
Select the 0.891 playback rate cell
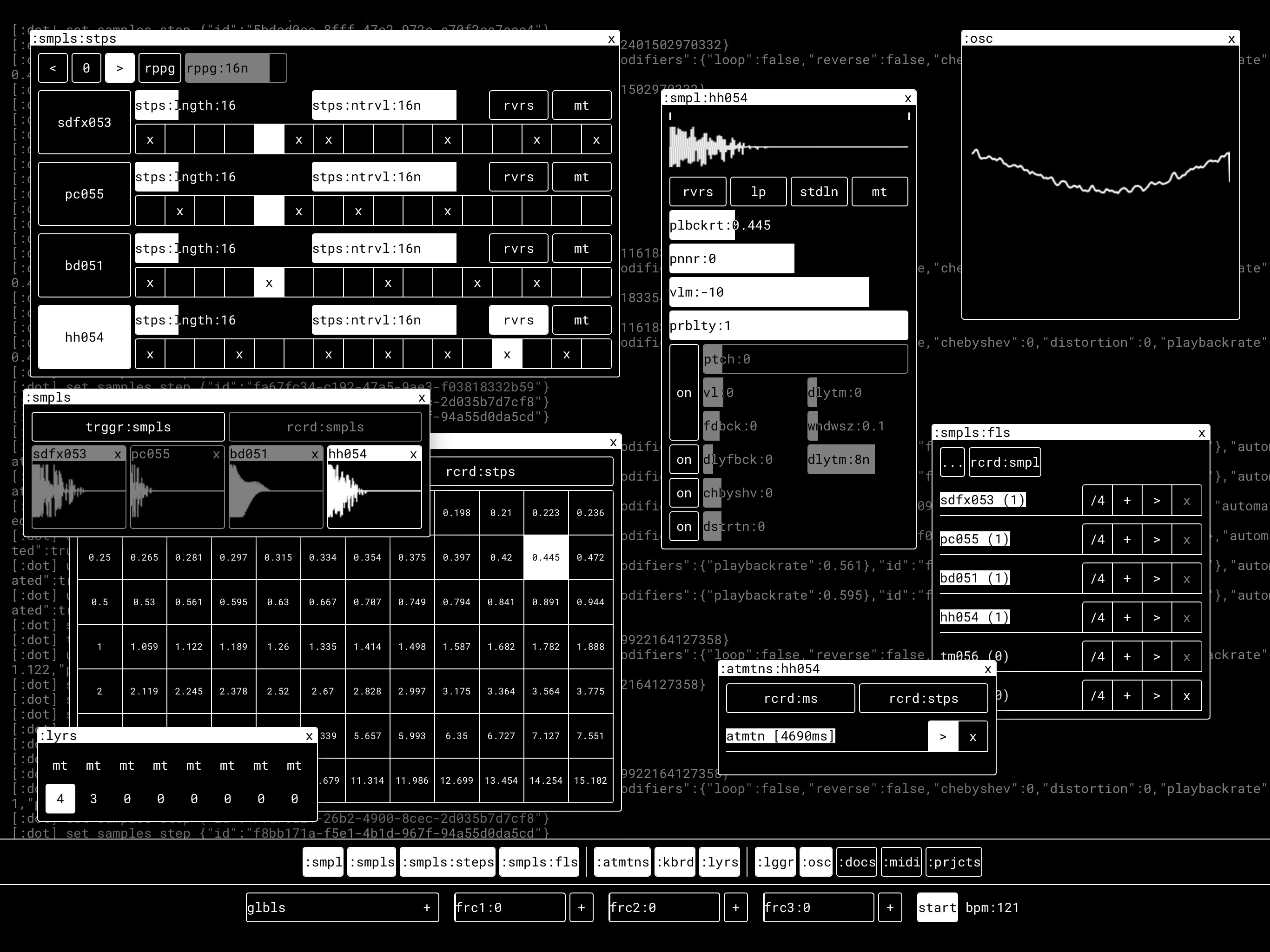(x=545, y=602)
